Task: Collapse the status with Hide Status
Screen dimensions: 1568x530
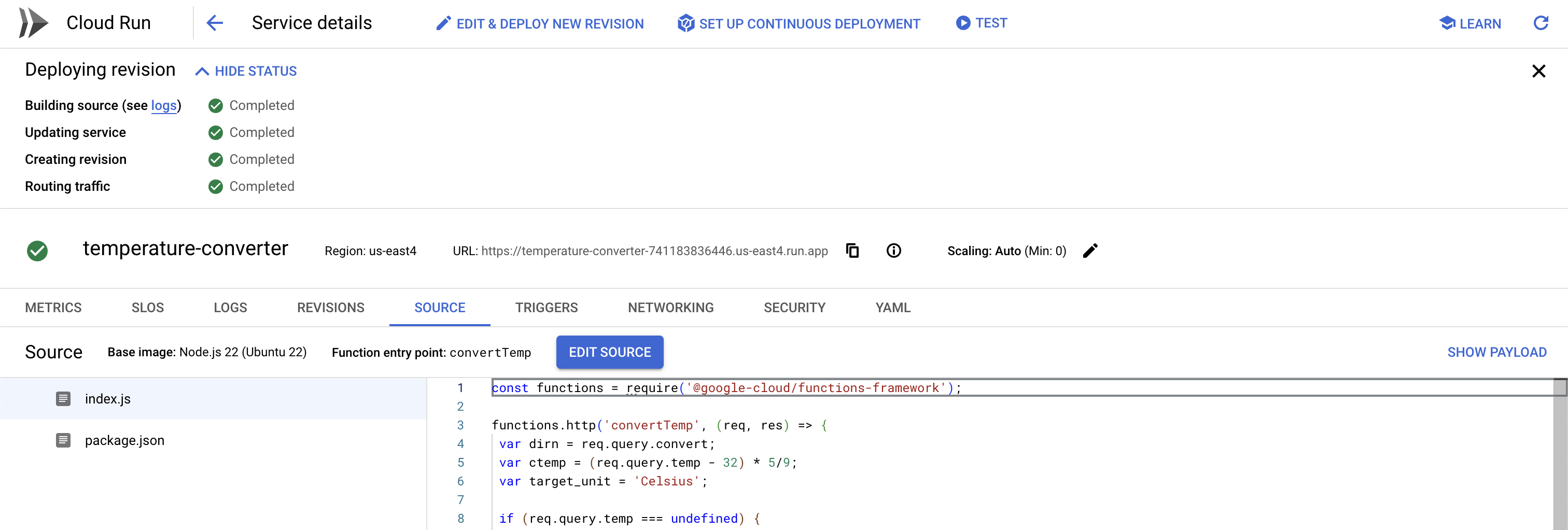Action: [246, 71]
